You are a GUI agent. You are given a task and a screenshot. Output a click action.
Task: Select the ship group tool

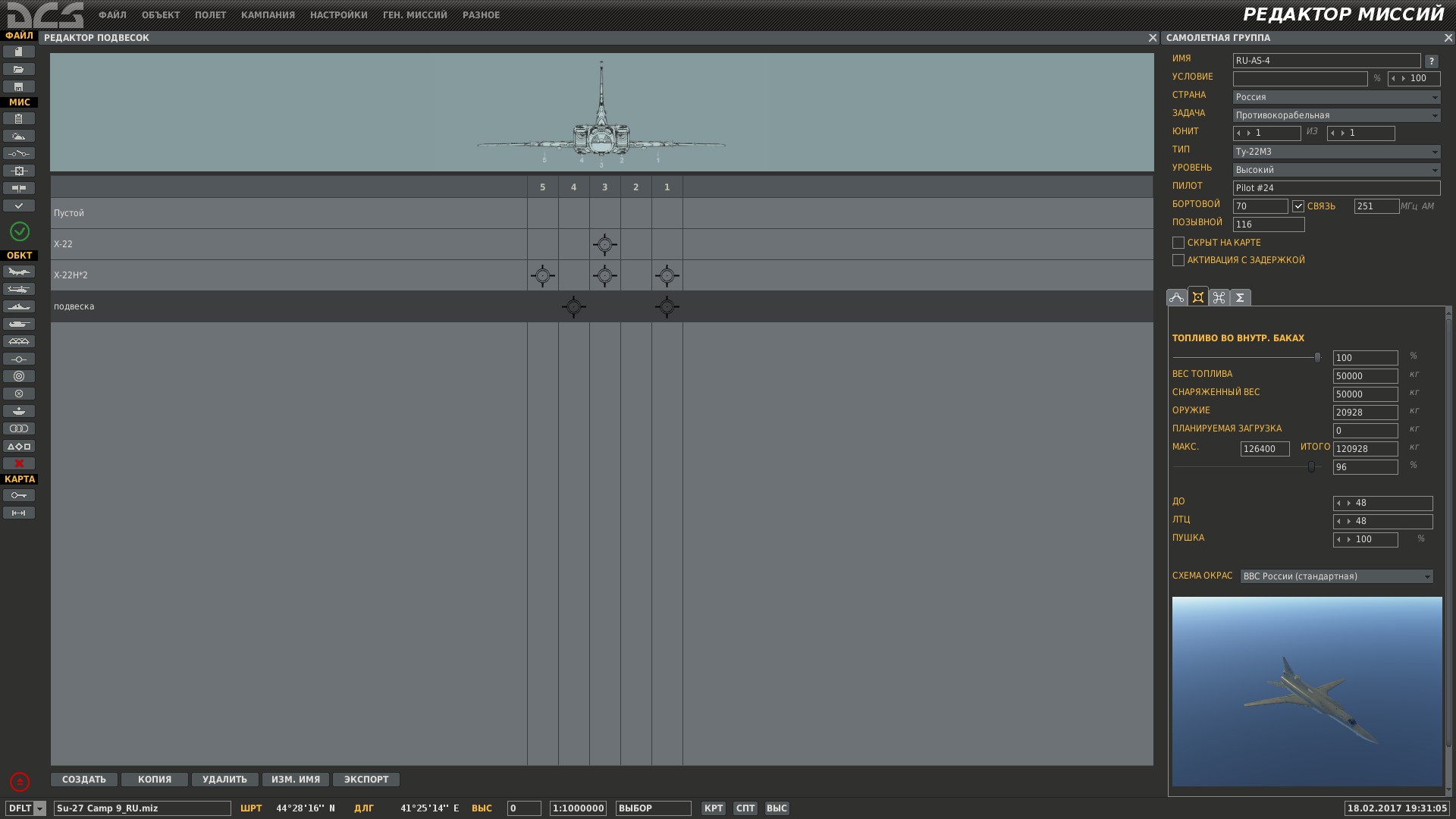(19, 306)
